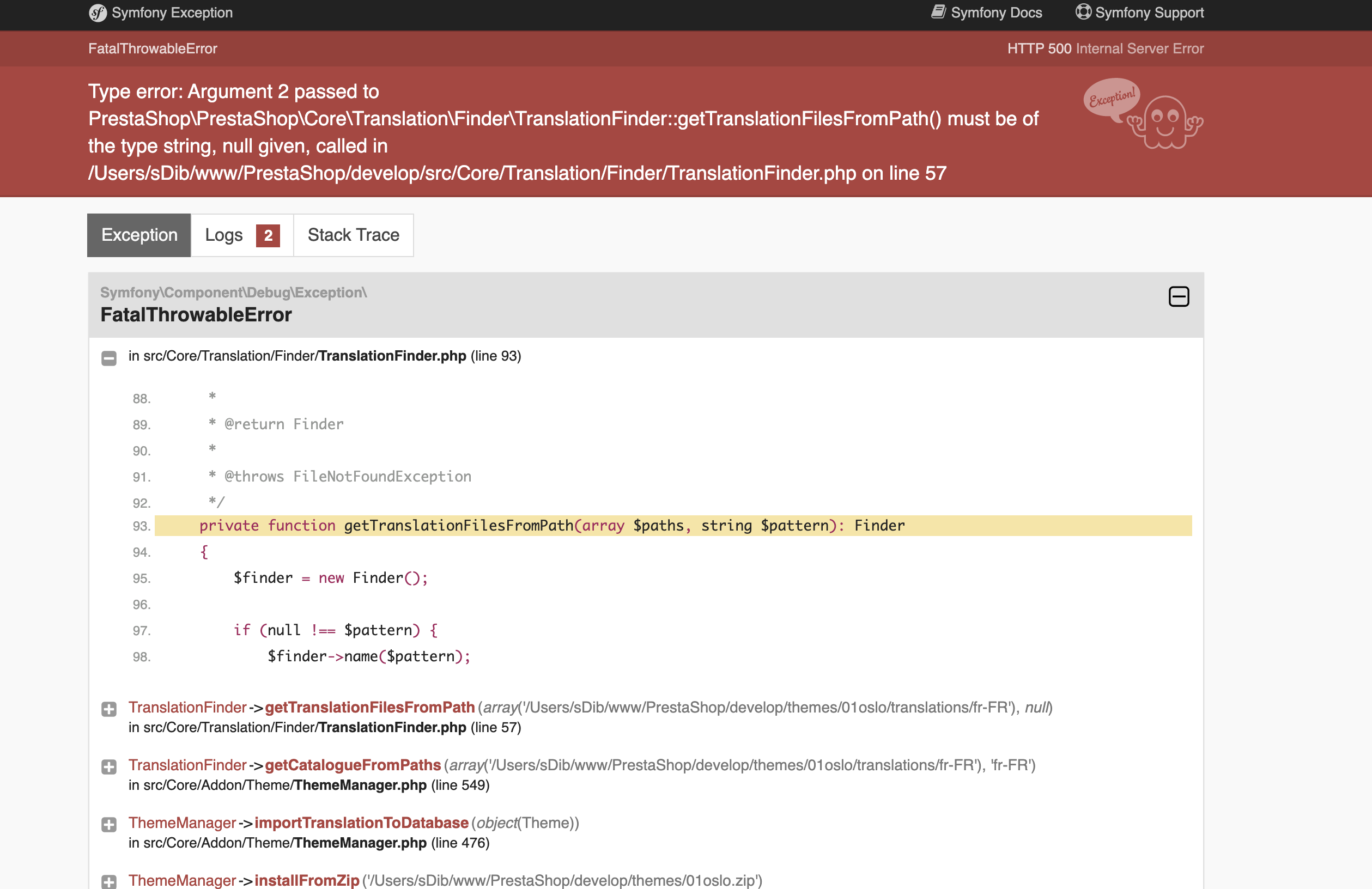Expand the getTranslationFilesFromPath trace entry
1372x889 pixels.
(109, 709)
